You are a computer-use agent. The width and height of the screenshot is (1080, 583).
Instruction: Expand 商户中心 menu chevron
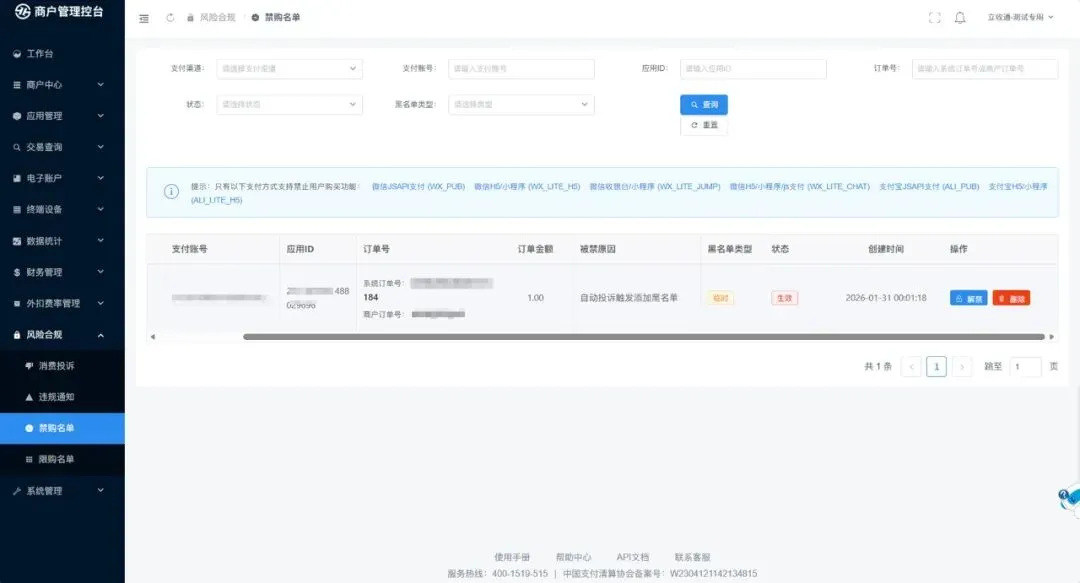[101, 85]
